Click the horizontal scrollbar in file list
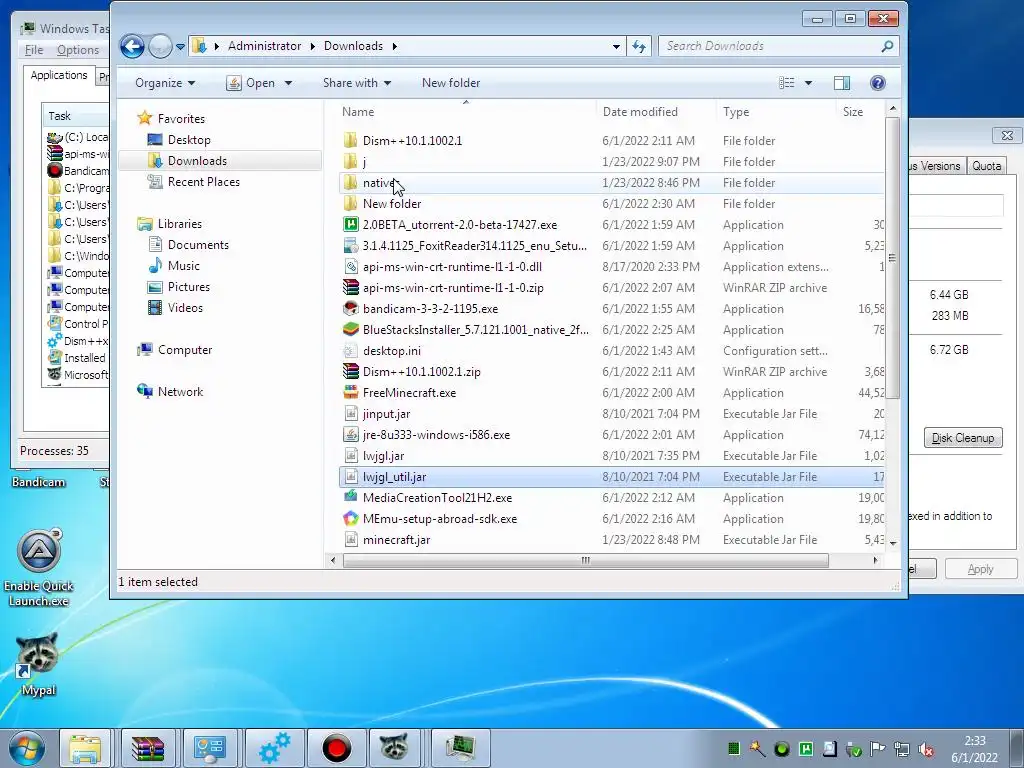The image size is (1024, 768). (586, 560)
